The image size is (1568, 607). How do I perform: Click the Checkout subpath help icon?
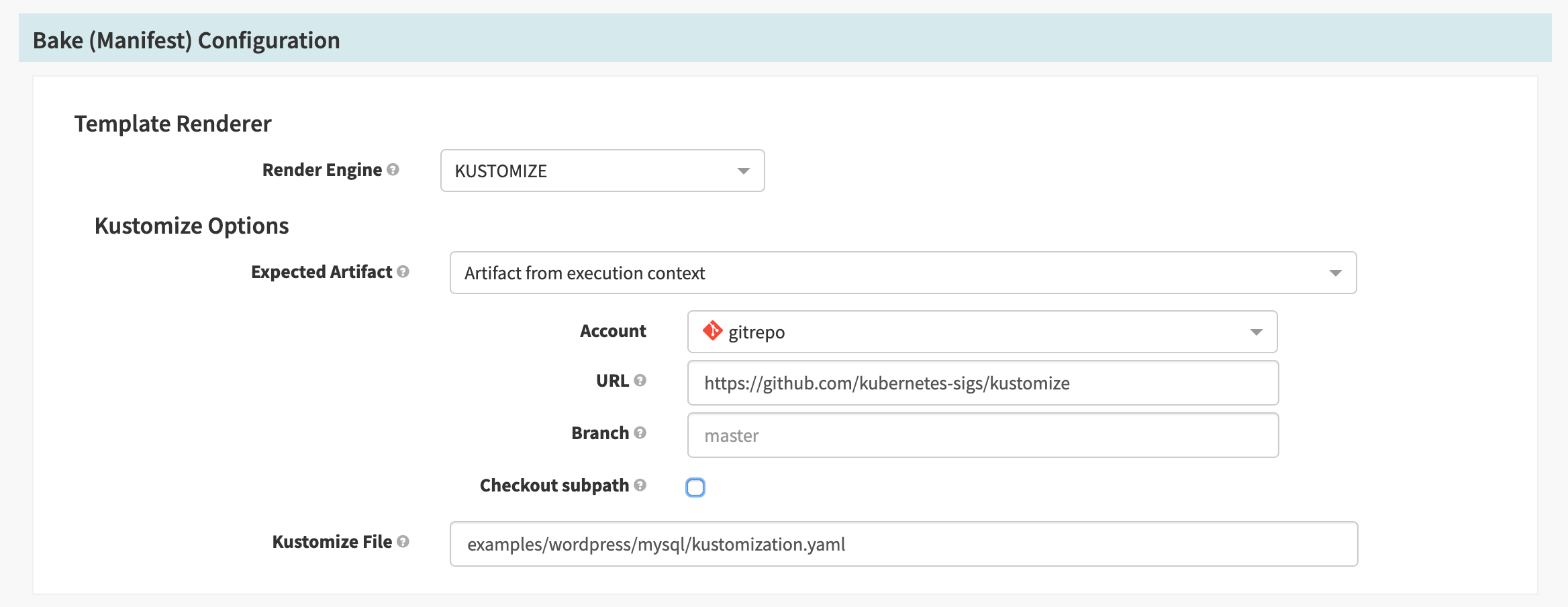[640, 485]
